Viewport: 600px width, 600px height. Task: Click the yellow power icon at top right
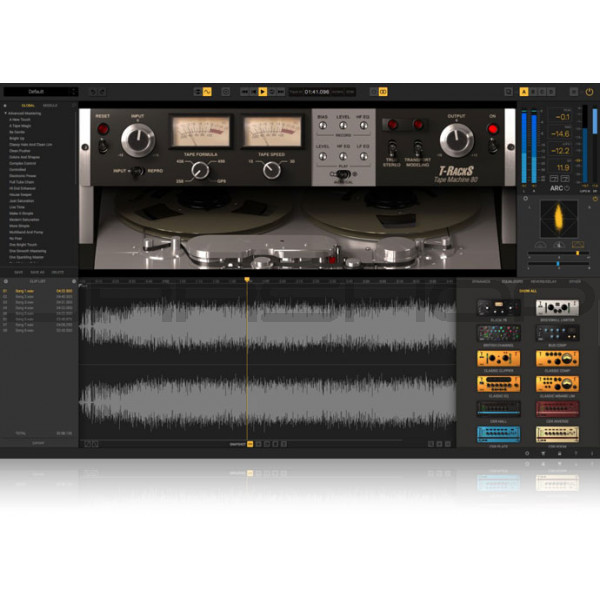(589, 92)
